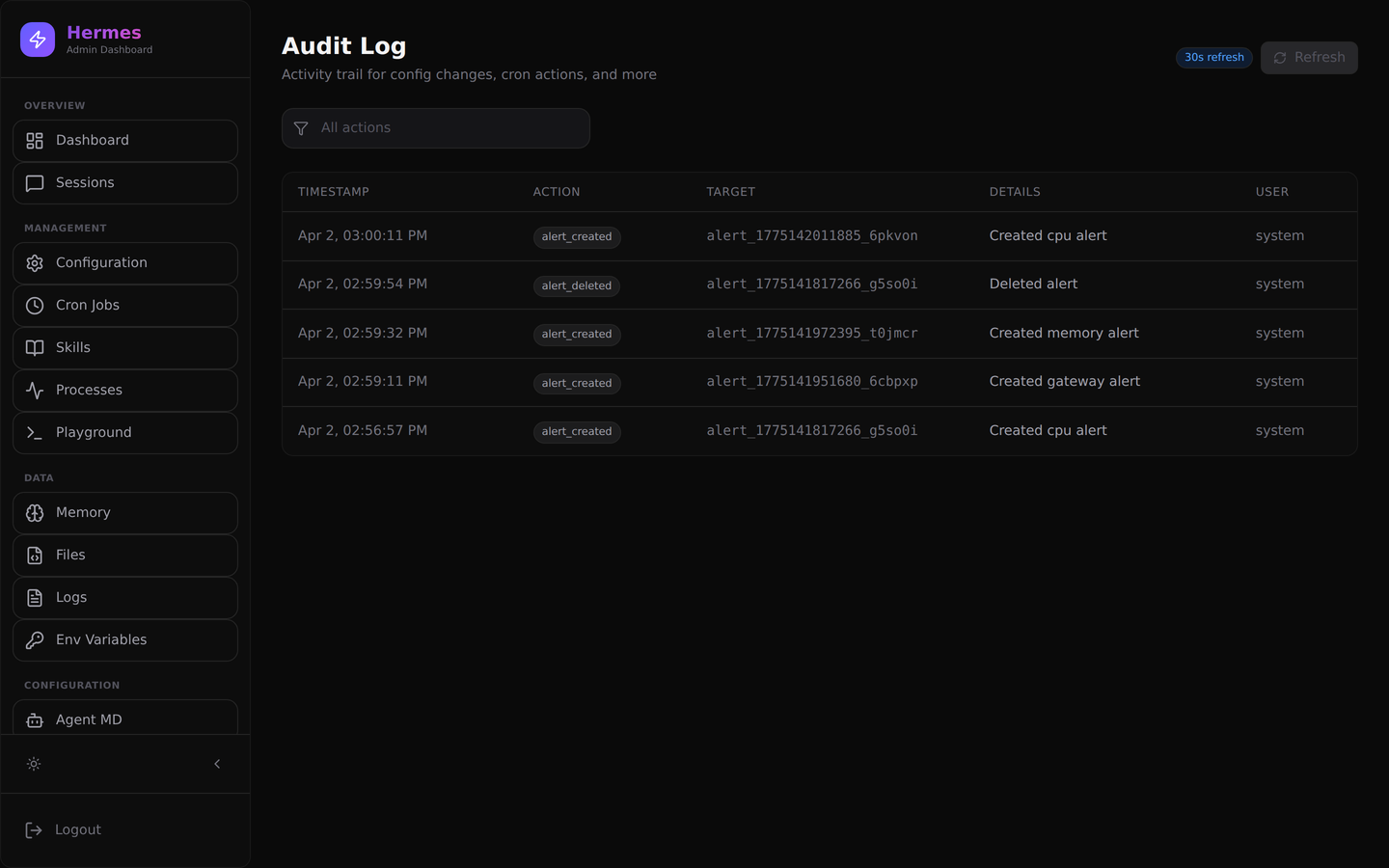Click the circular arrows refresh icon
This screenshot has width=1389, height=868.
[x=1280, y=58]
